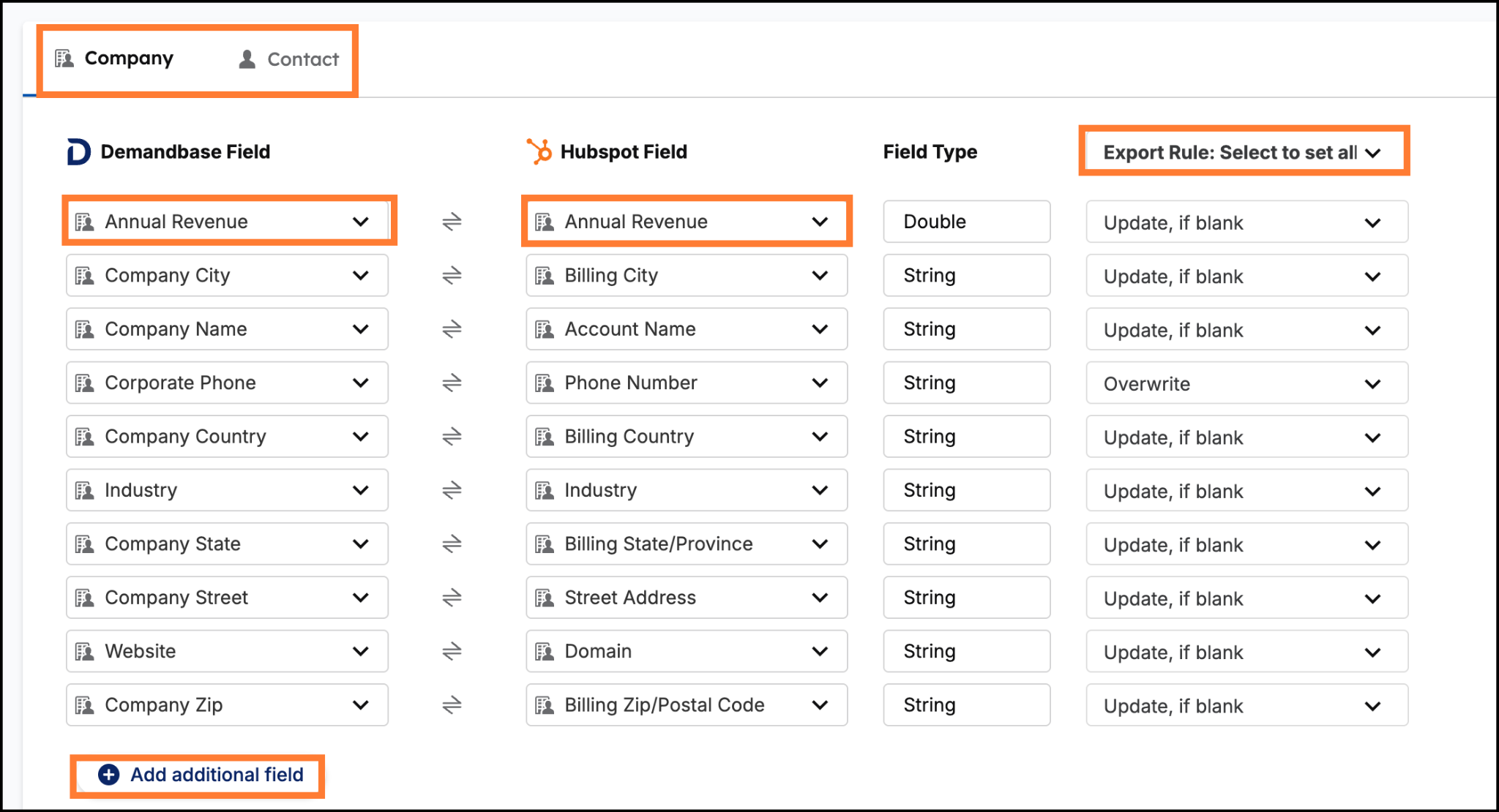Click sync arrows icon in Company Zip row
The height and width of the screenshot is (812, 1499).
coord(452,705)
